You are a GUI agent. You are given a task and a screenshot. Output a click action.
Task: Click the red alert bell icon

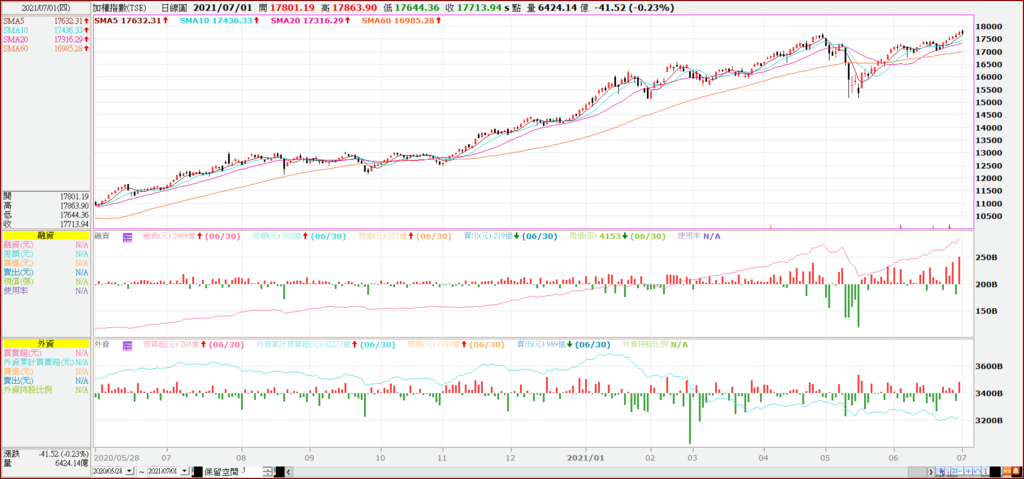(1016, 471)
